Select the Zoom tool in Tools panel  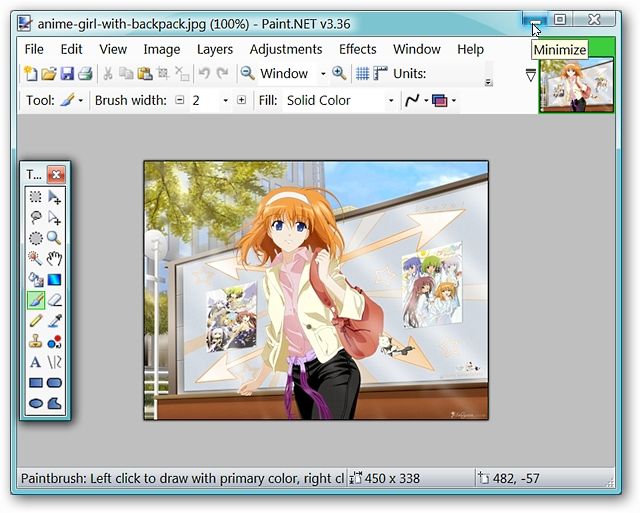[54, 238]
